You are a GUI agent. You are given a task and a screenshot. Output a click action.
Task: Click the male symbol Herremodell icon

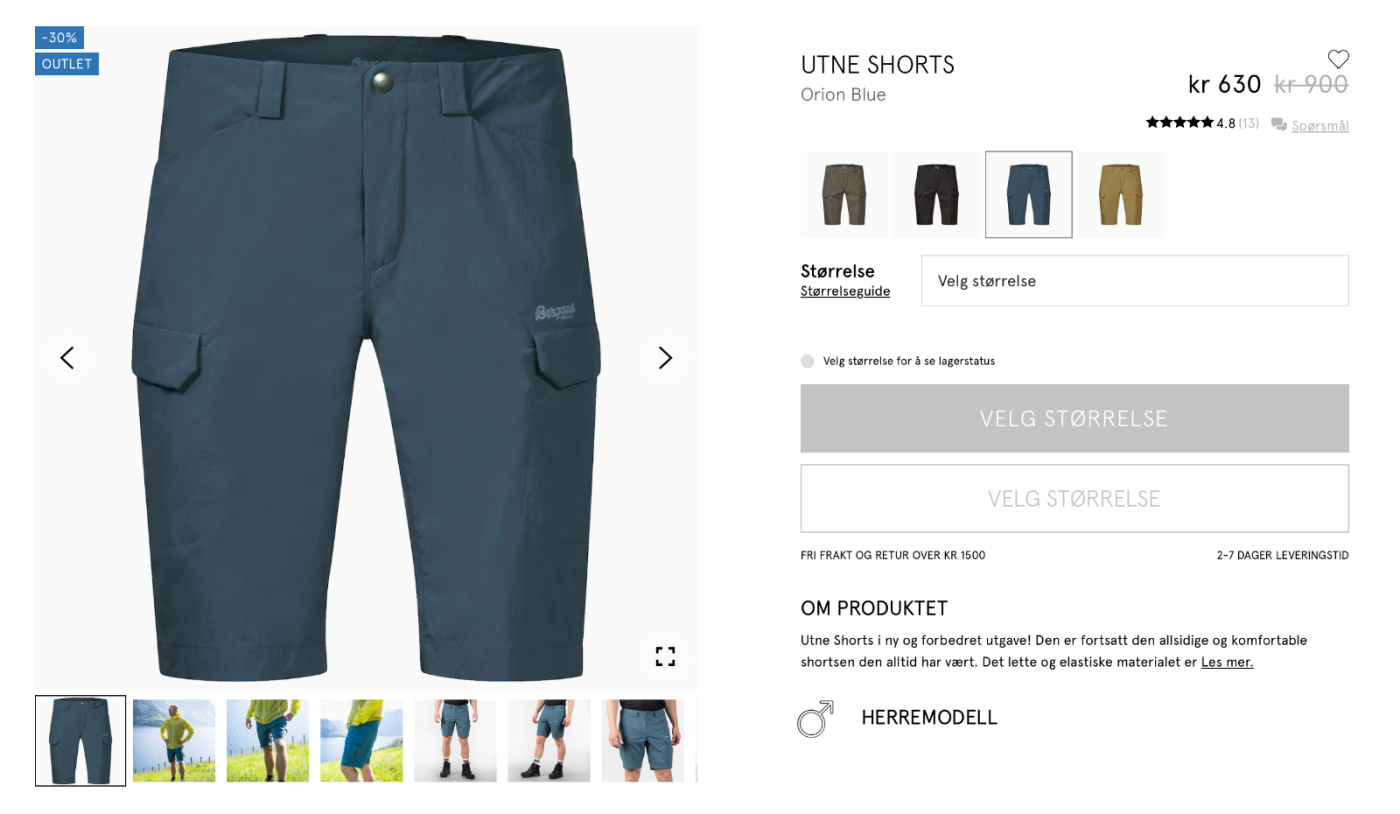tap(815, 718)
